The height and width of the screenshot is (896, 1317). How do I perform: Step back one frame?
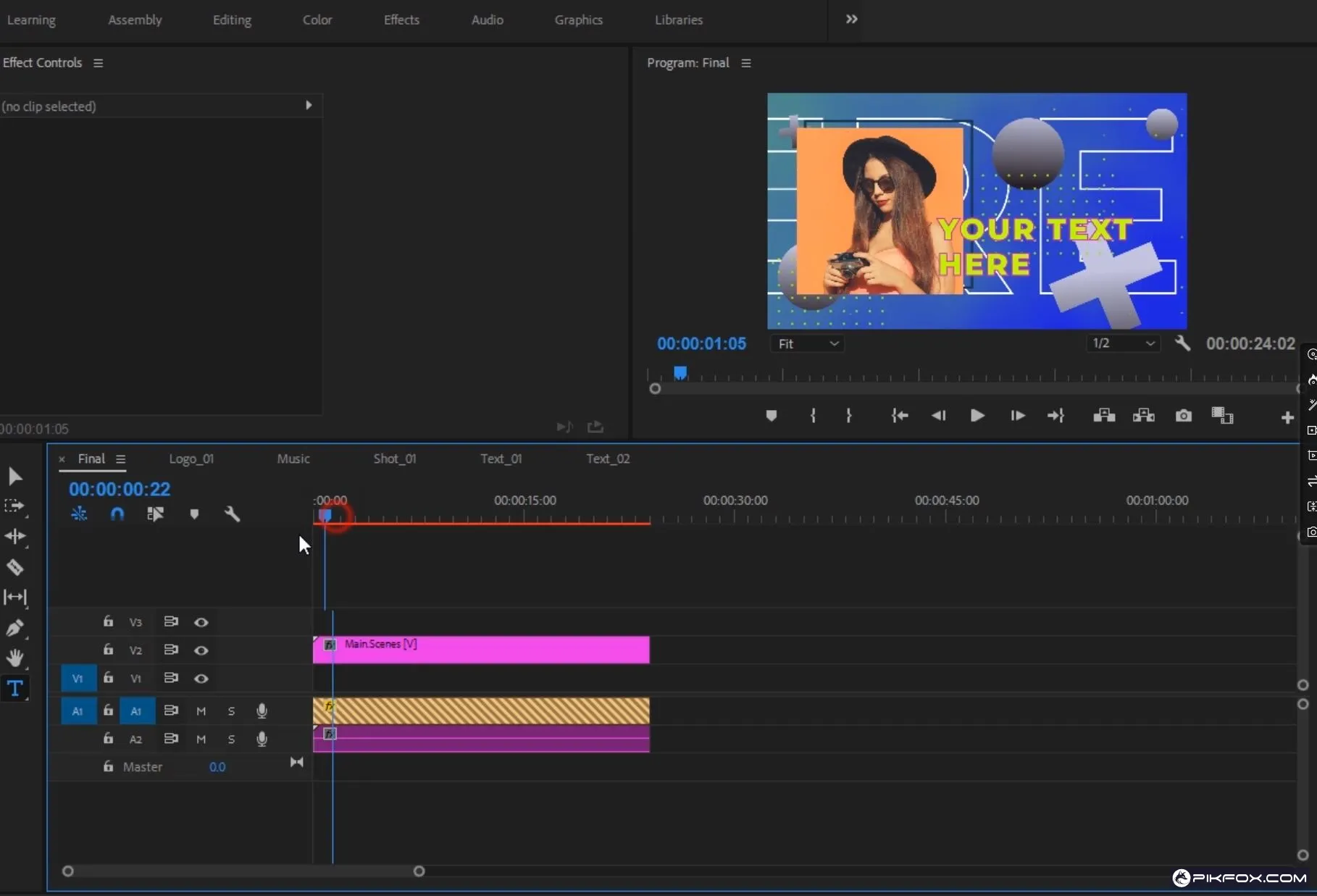pyautogui.click(x=939, y=416)
